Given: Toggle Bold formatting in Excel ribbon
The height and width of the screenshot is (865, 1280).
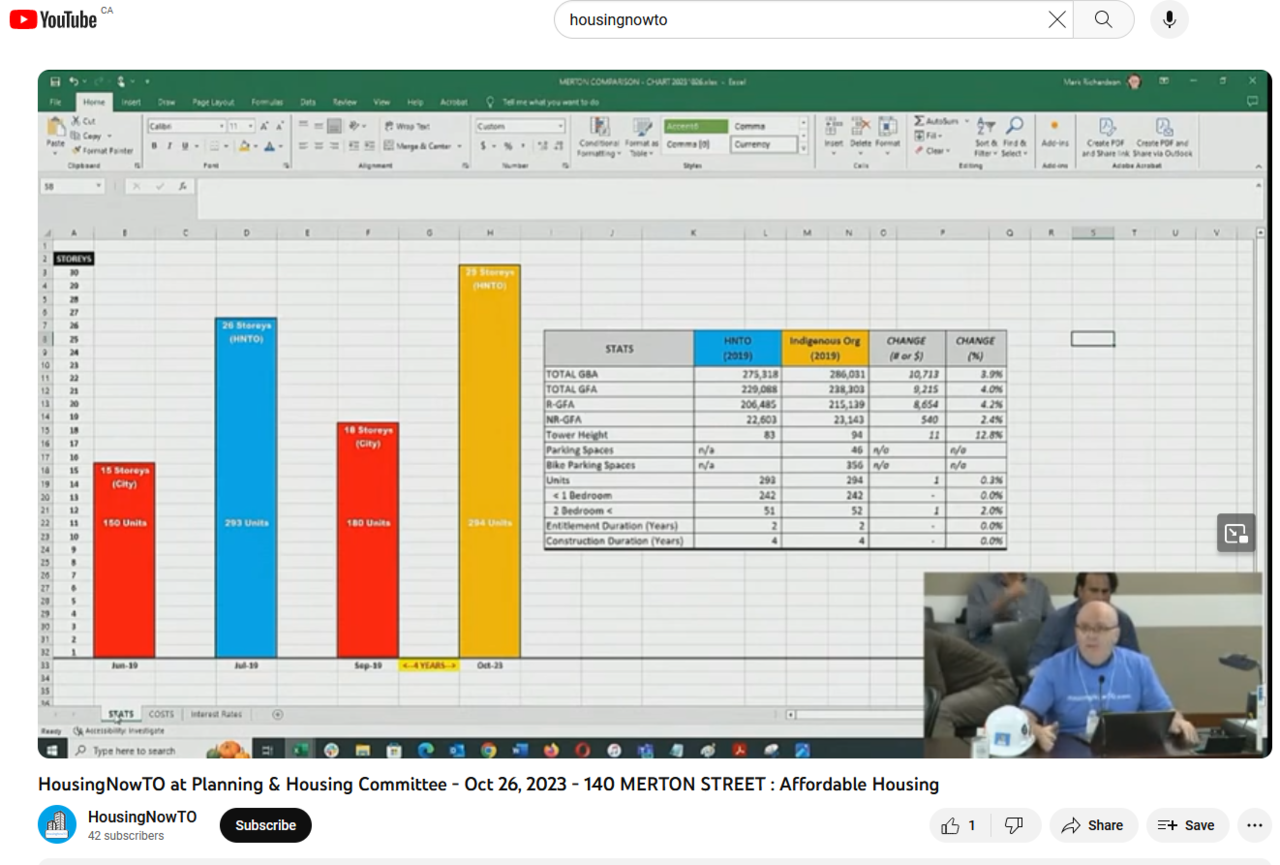Looking at the screenshot, I should [x=154, y=146].
